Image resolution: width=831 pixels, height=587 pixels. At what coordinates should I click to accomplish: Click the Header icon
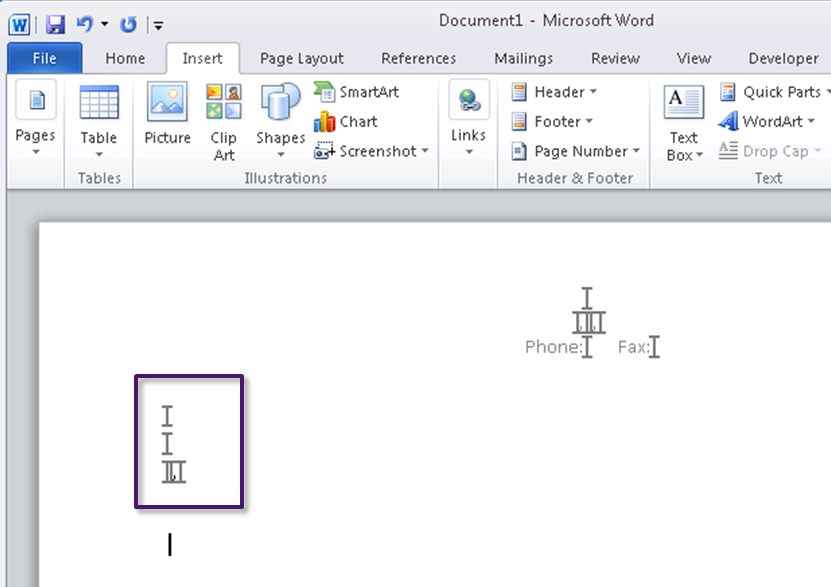pos(519,92)
